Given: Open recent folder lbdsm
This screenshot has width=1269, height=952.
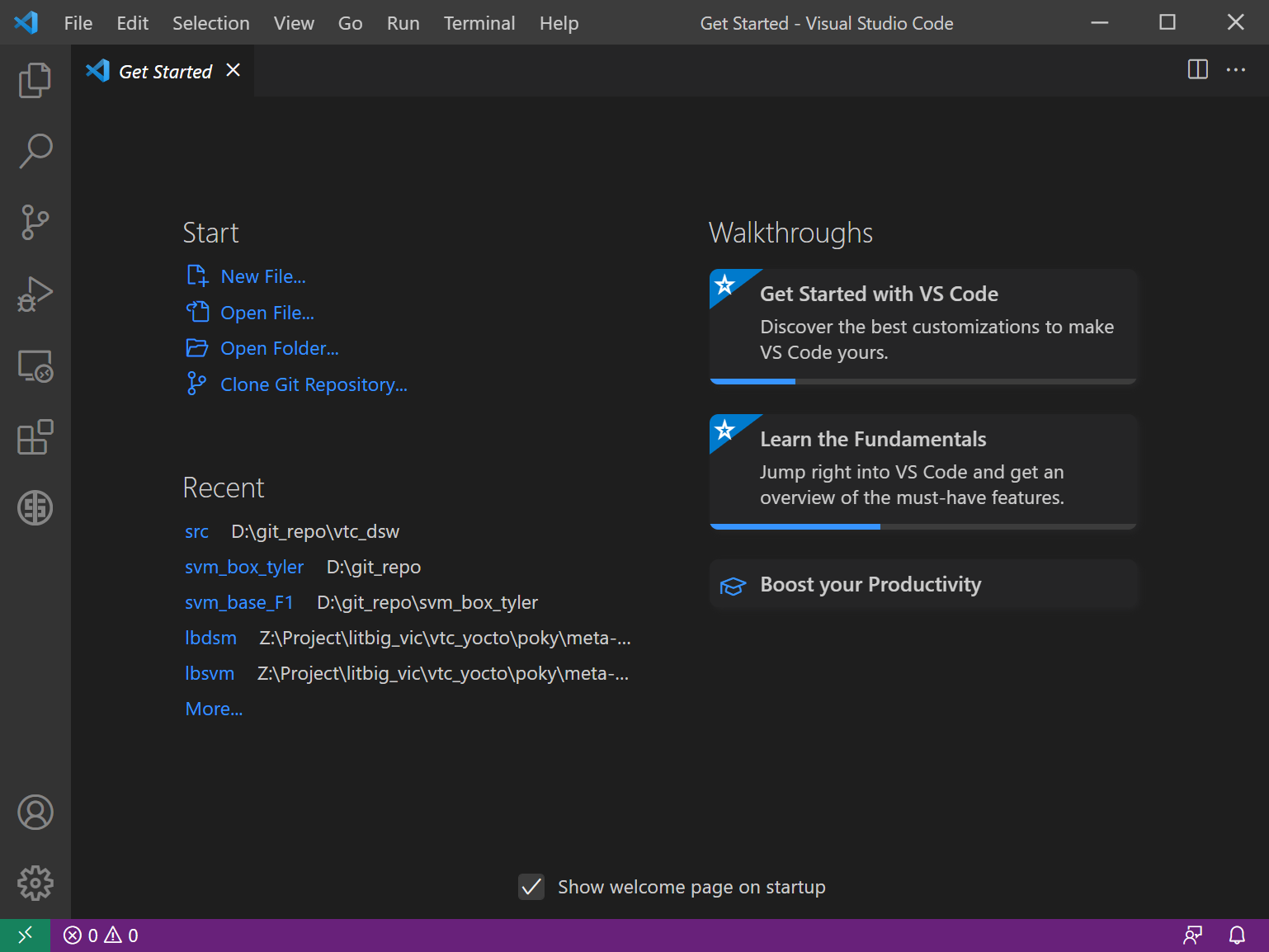Looking at the screenshot, I should point(211,639).
